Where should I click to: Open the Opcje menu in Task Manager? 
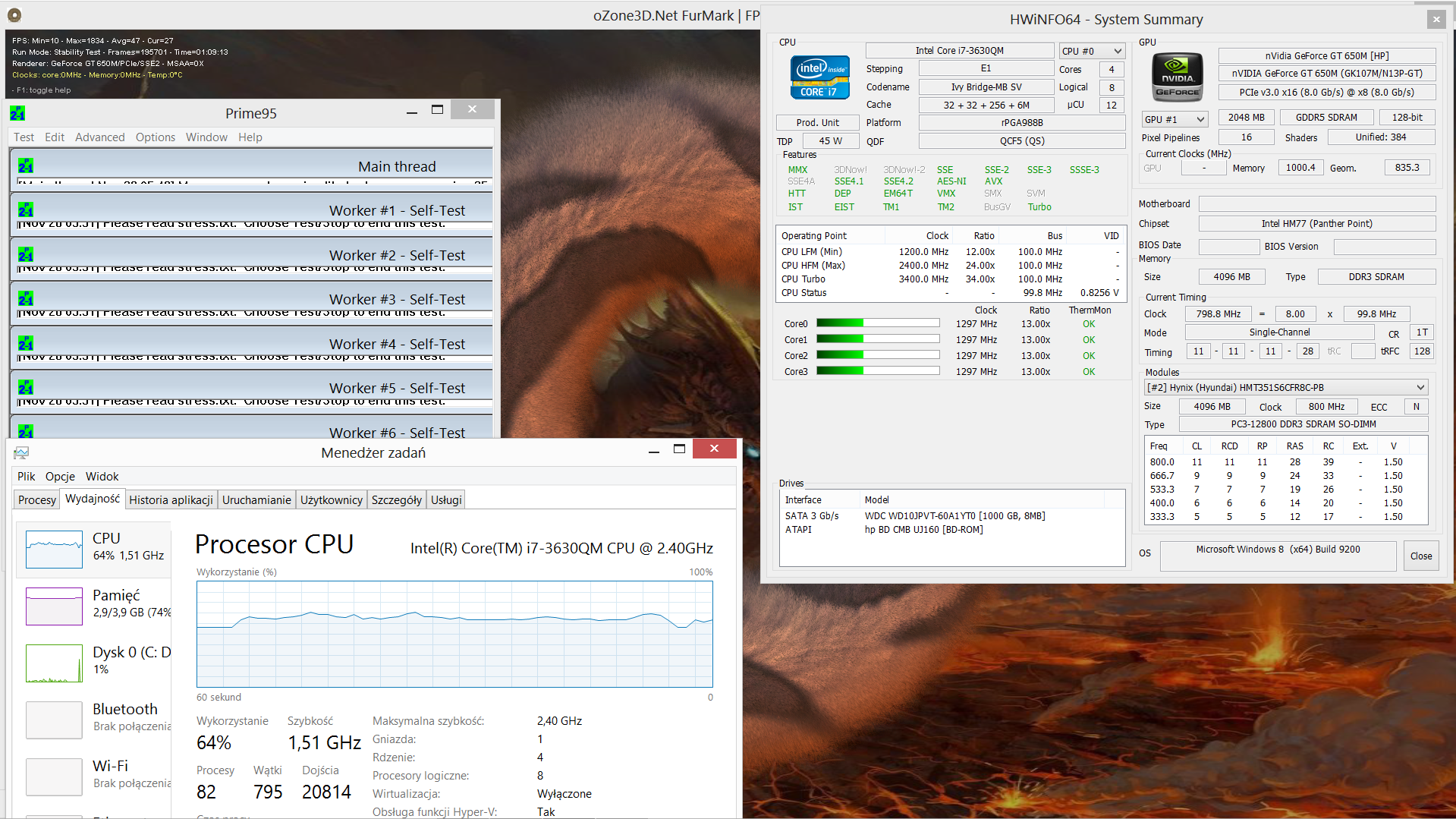click(60, 477)
